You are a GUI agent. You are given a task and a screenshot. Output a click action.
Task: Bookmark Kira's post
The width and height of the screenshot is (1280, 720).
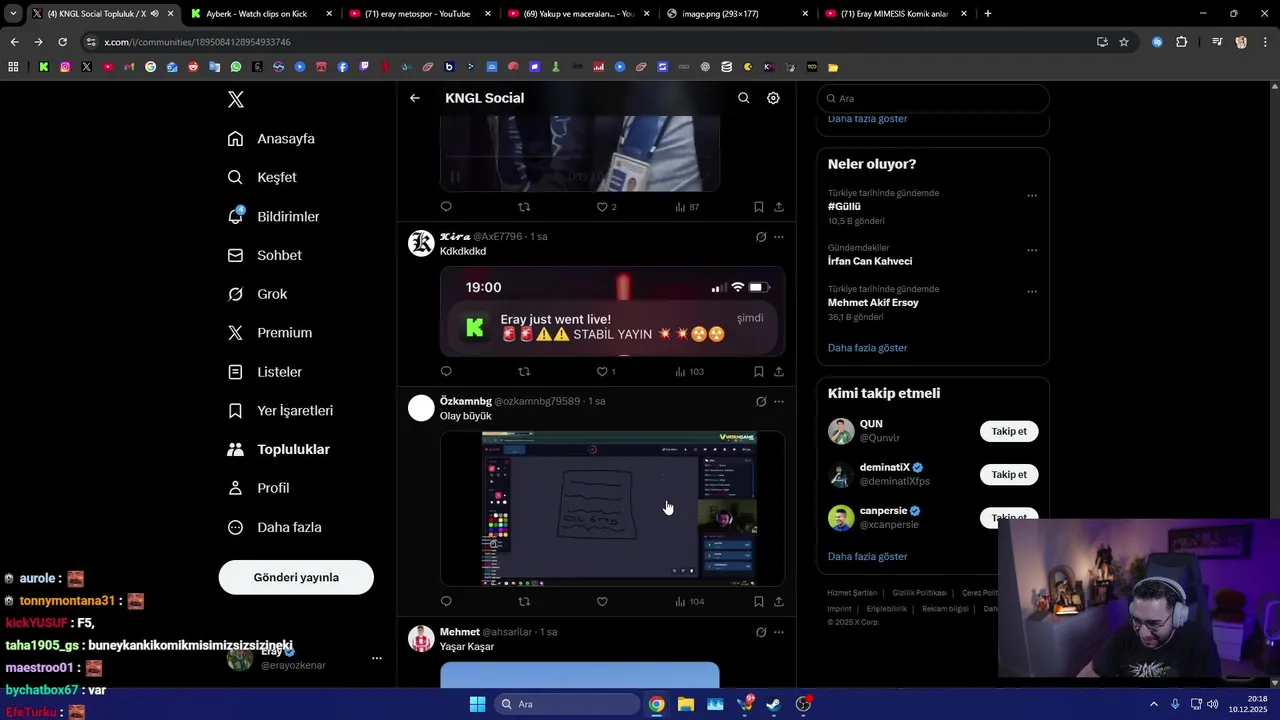point(759,371)
